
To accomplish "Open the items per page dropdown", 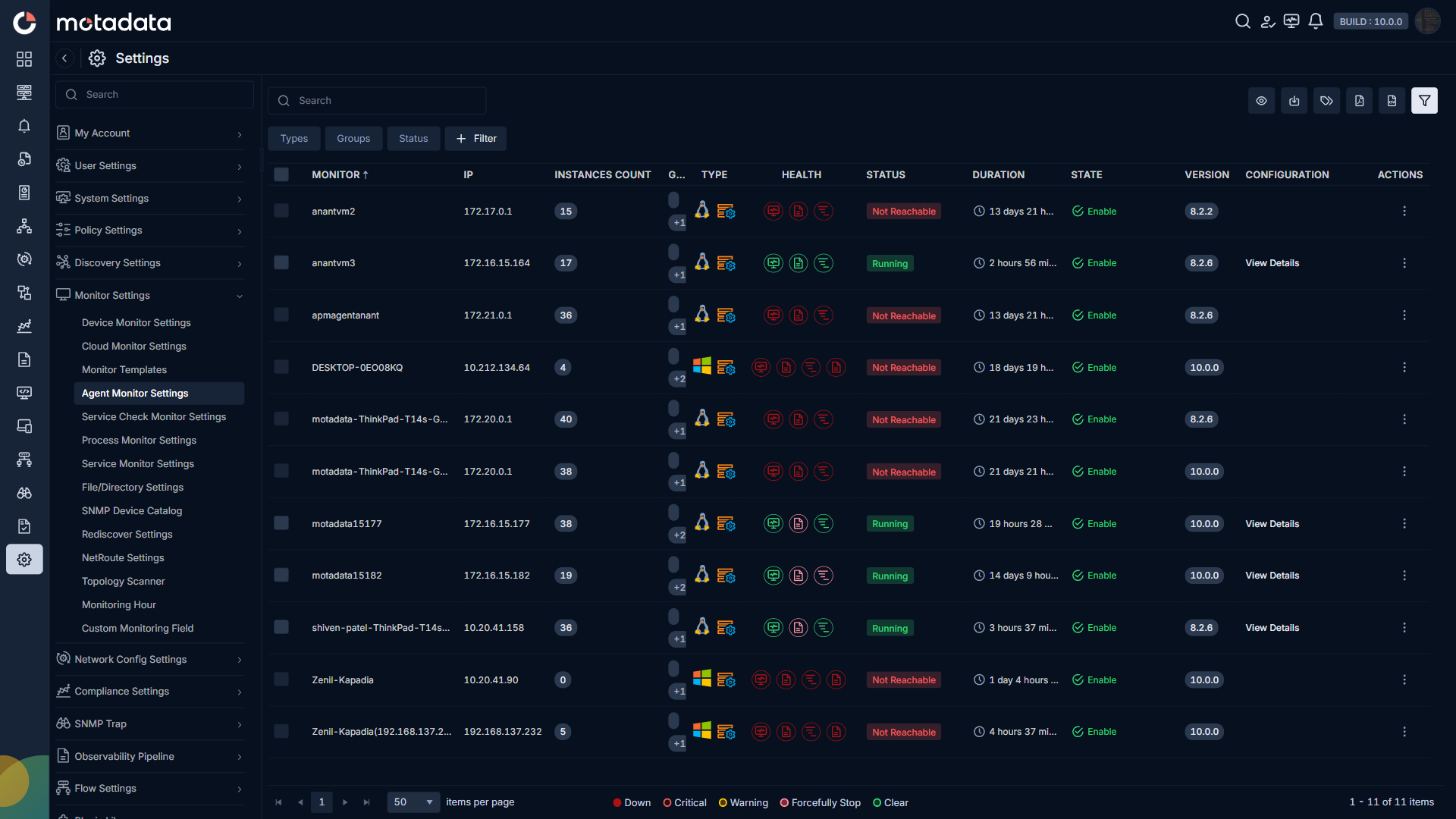I will coord(413,802).
